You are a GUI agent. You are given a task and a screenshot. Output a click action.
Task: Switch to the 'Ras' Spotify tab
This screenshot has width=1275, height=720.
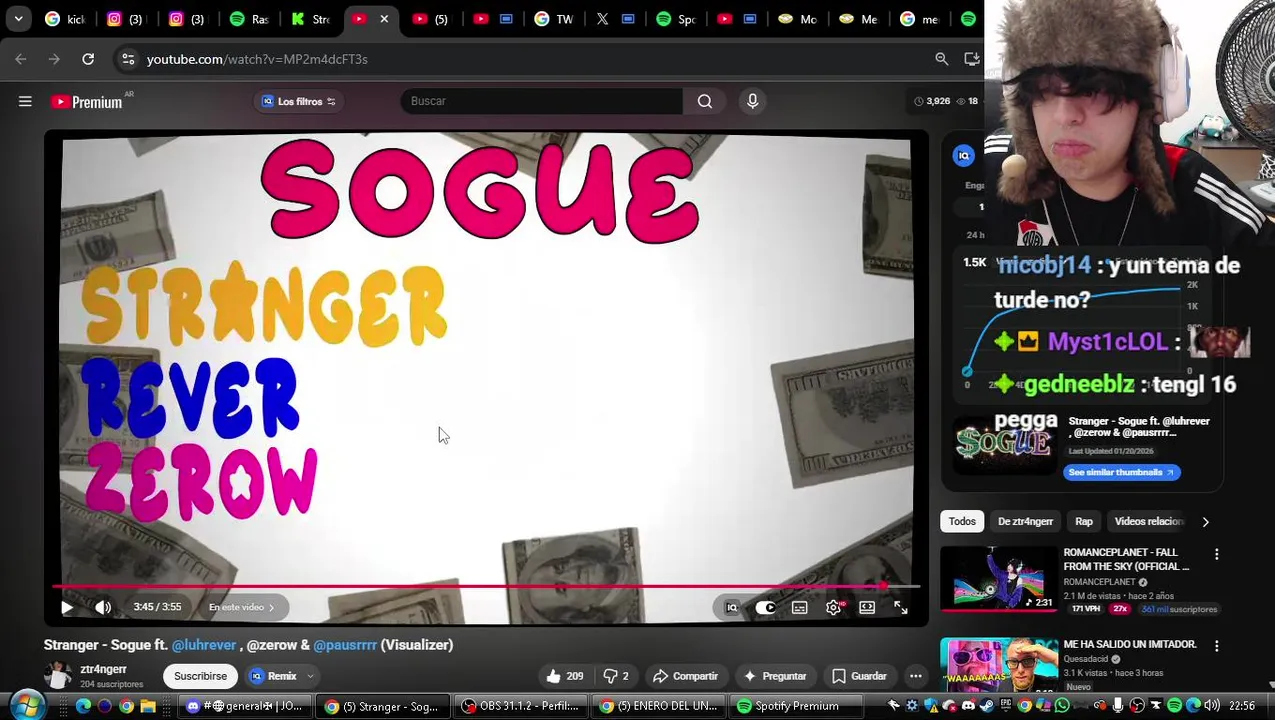tap(248, 19)
